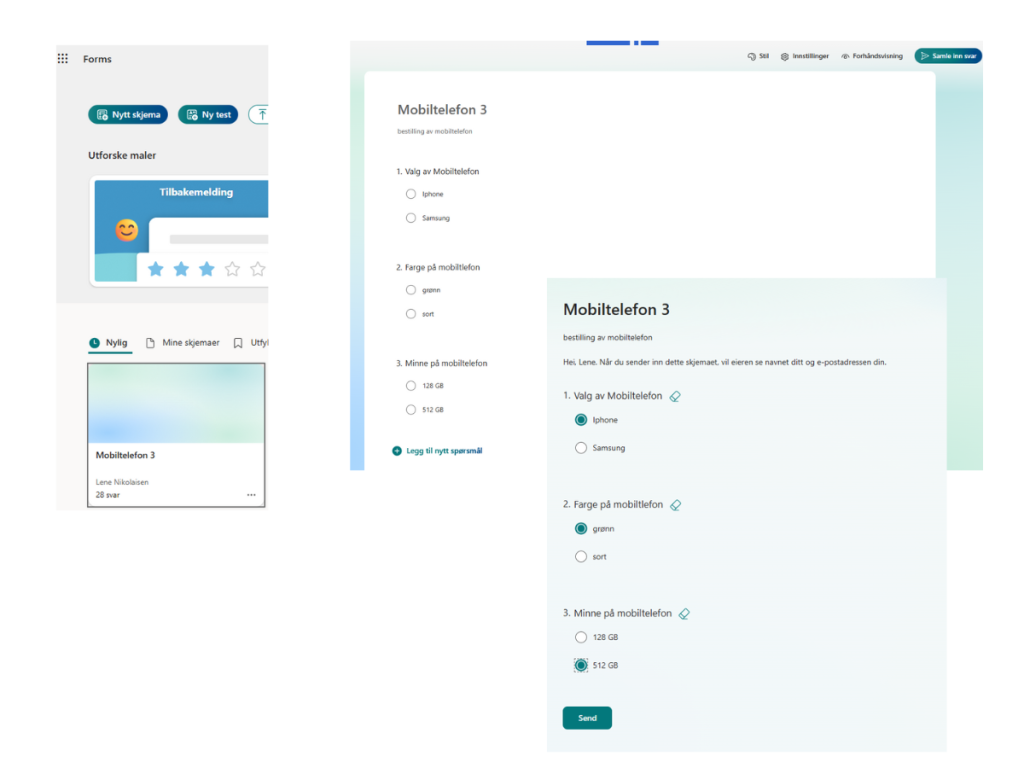Image resolution: width=1024 pixels, height=768 pixels.
Task: Click the Samle inn svar button
Action: (947, 56)
